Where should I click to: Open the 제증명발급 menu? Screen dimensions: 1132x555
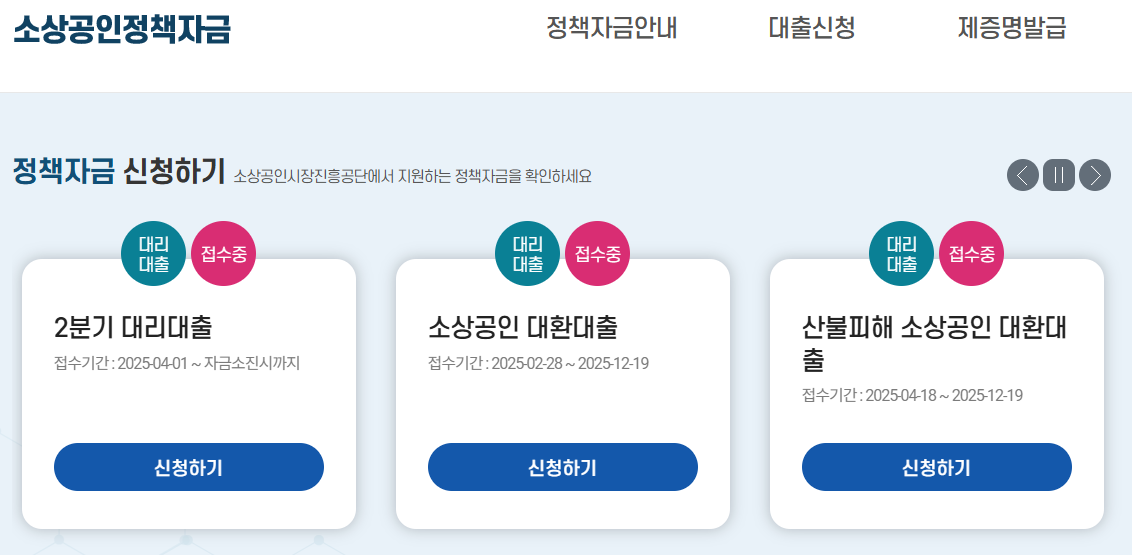1012,28
